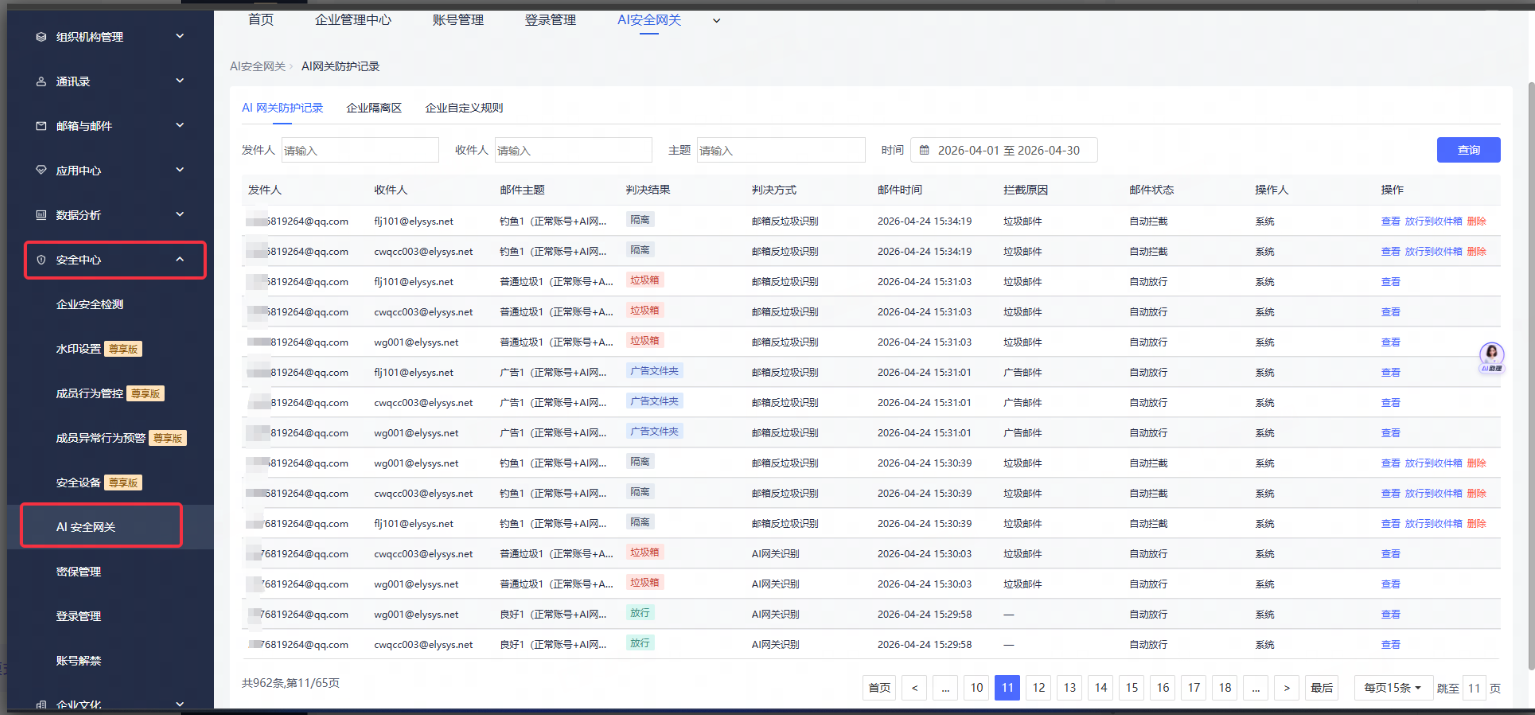Click the 通讯录 contacts icon in sidebar
This screenshot has width=1535, height=715.
click(41, 81)
